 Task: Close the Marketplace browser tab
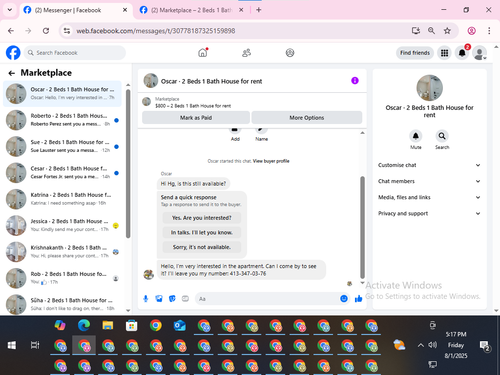(241, 10)
